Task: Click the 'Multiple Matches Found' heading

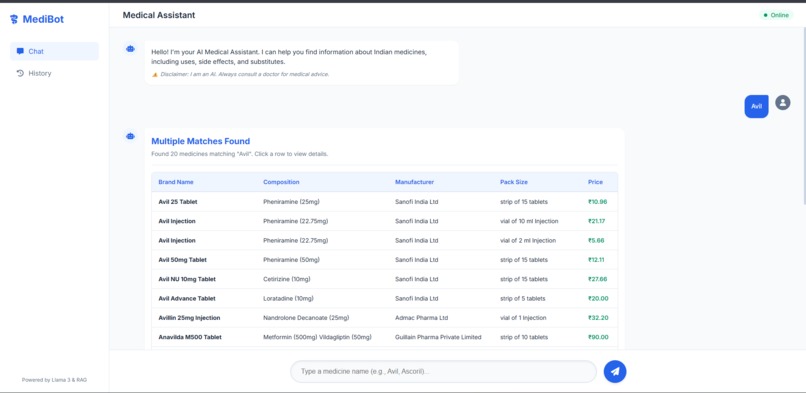Action: click(200, 141)
